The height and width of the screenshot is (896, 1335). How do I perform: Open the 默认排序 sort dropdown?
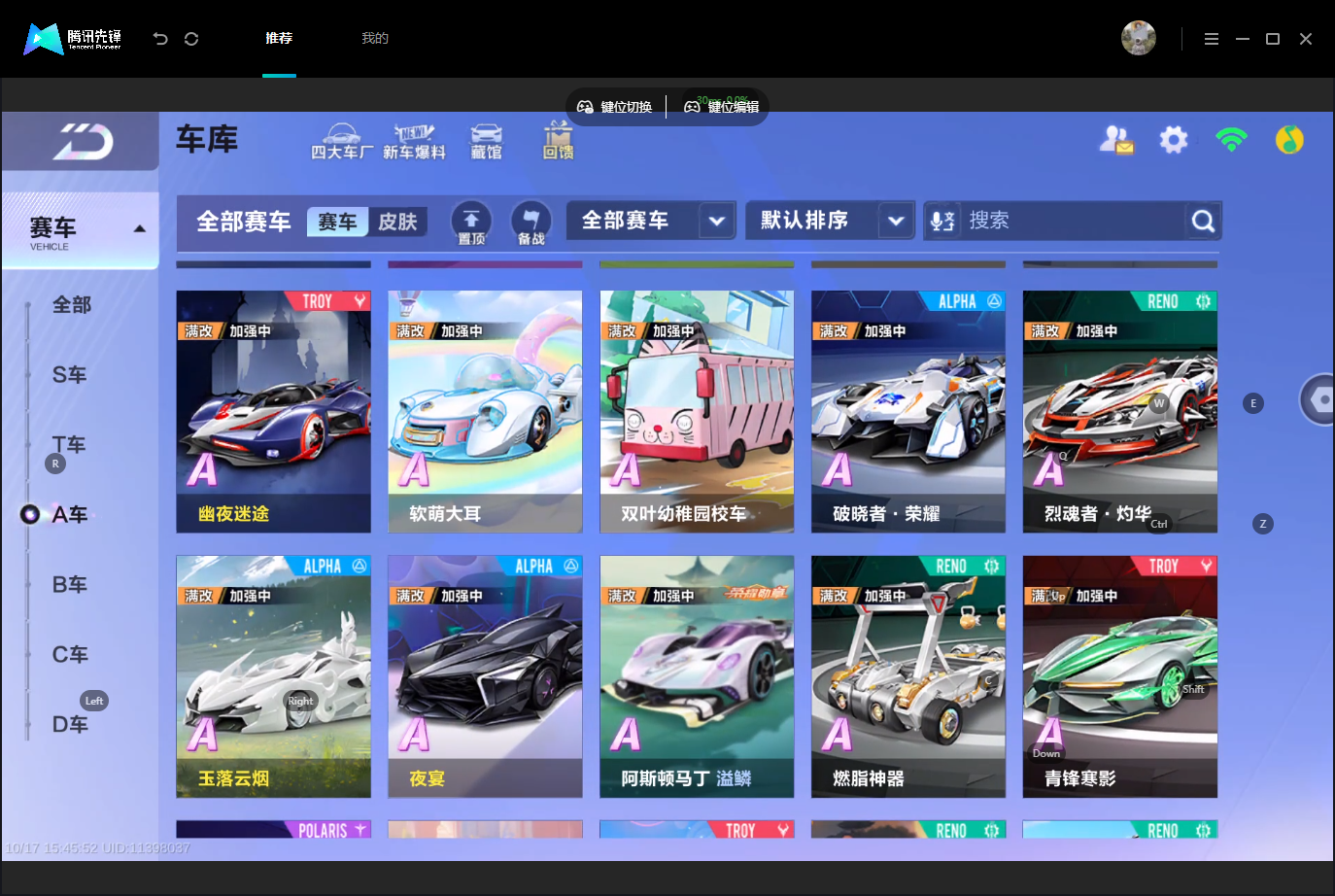tap(830, 222)
